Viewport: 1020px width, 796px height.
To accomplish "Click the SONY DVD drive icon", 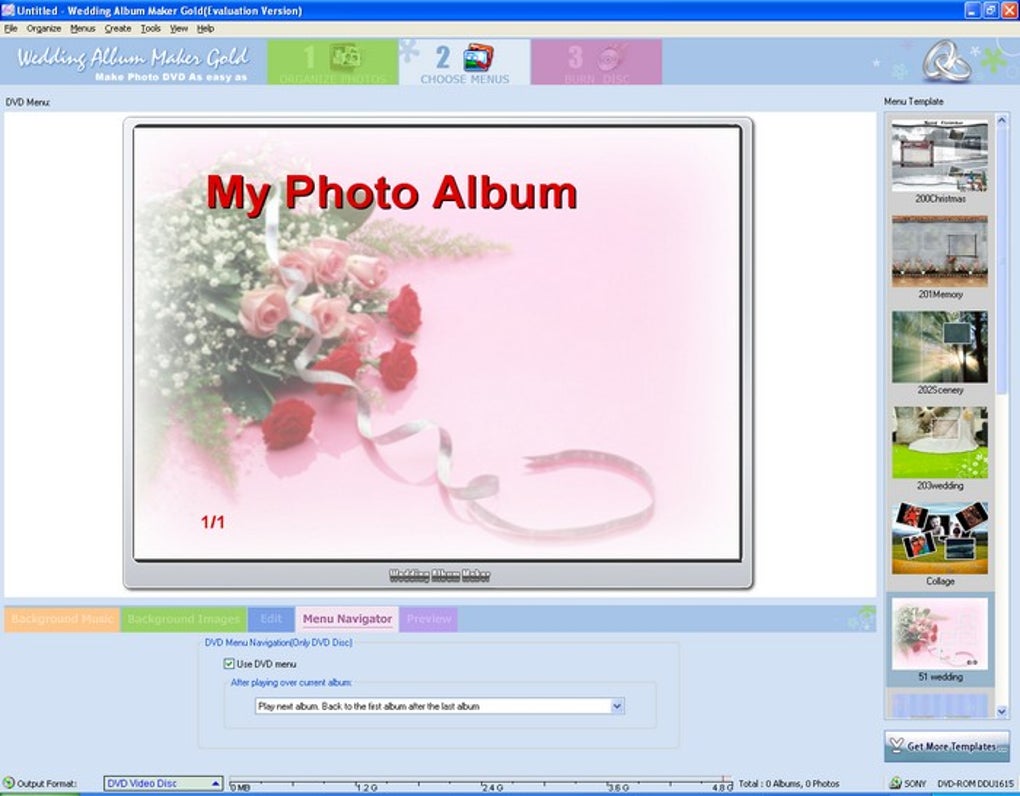I will click(896, 784).
